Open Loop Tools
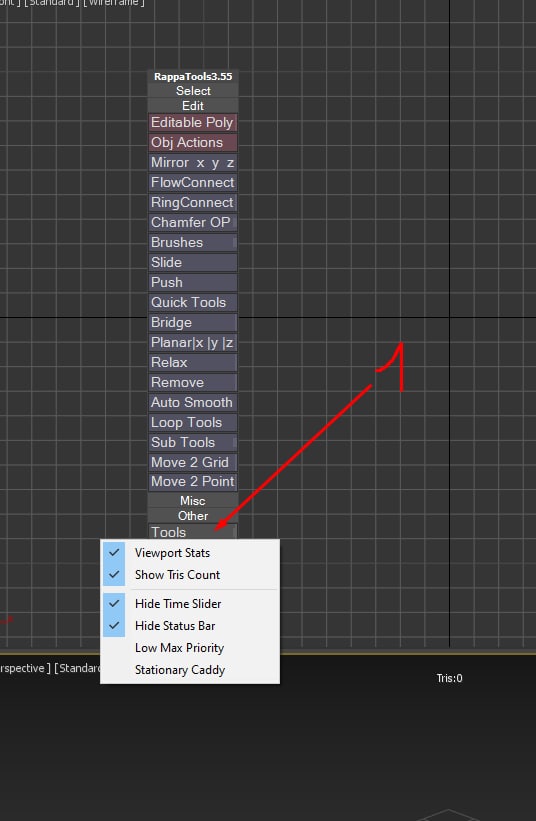536x821 pixels. [x=193, y=422]
